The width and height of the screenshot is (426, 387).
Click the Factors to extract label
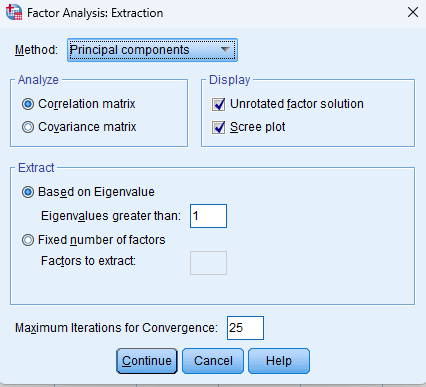[x=88, y=261]
